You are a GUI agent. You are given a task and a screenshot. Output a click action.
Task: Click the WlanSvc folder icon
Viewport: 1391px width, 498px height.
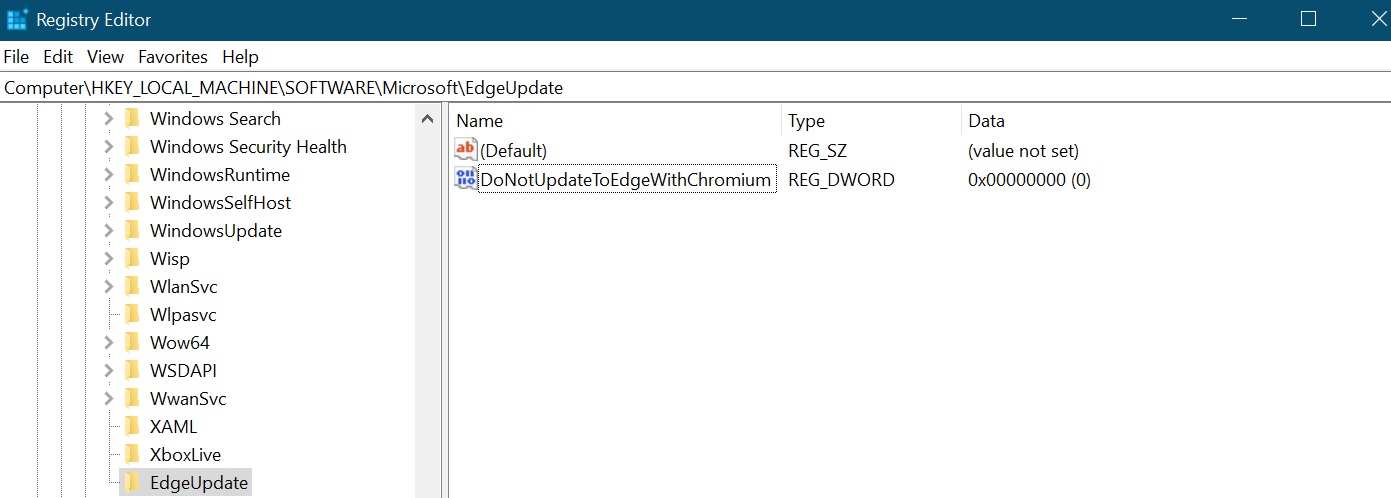pyautogui.click(x=132, y=286)
